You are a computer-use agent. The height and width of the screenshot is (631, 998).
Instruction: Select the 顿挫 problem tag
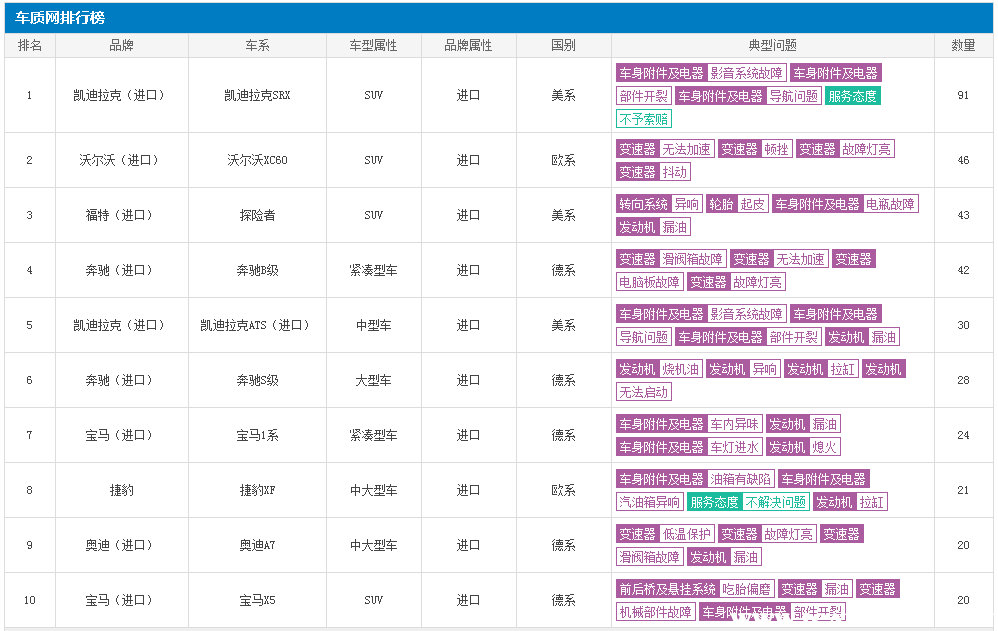776,149
